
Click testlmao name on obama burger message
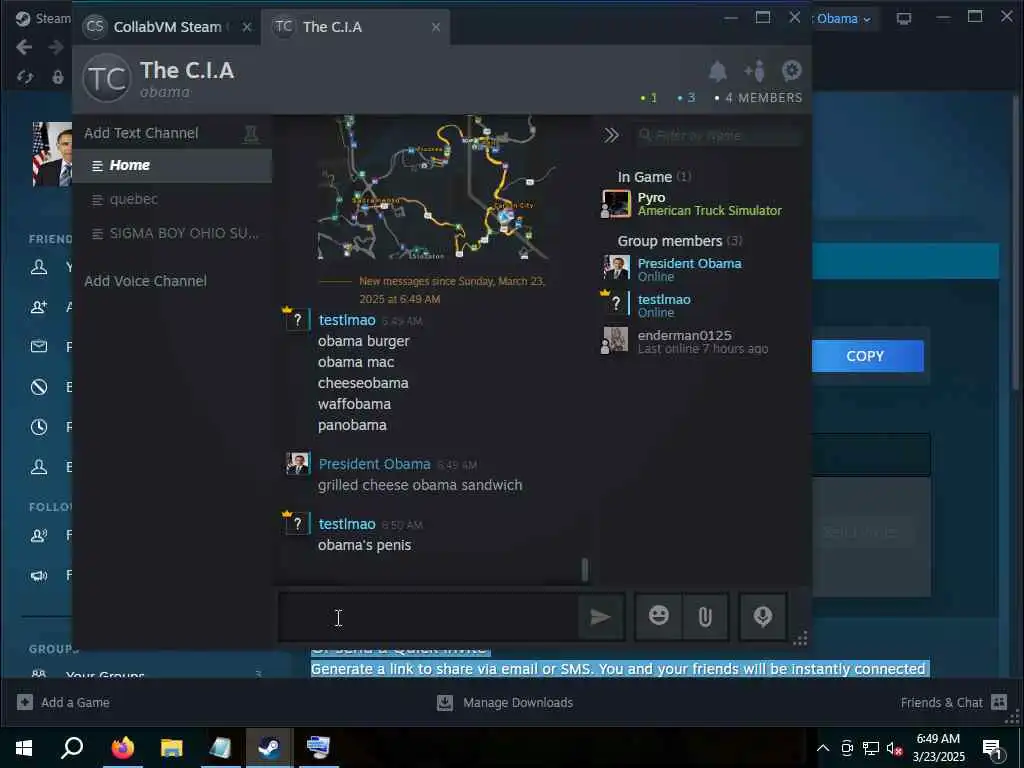coord(347,320)
